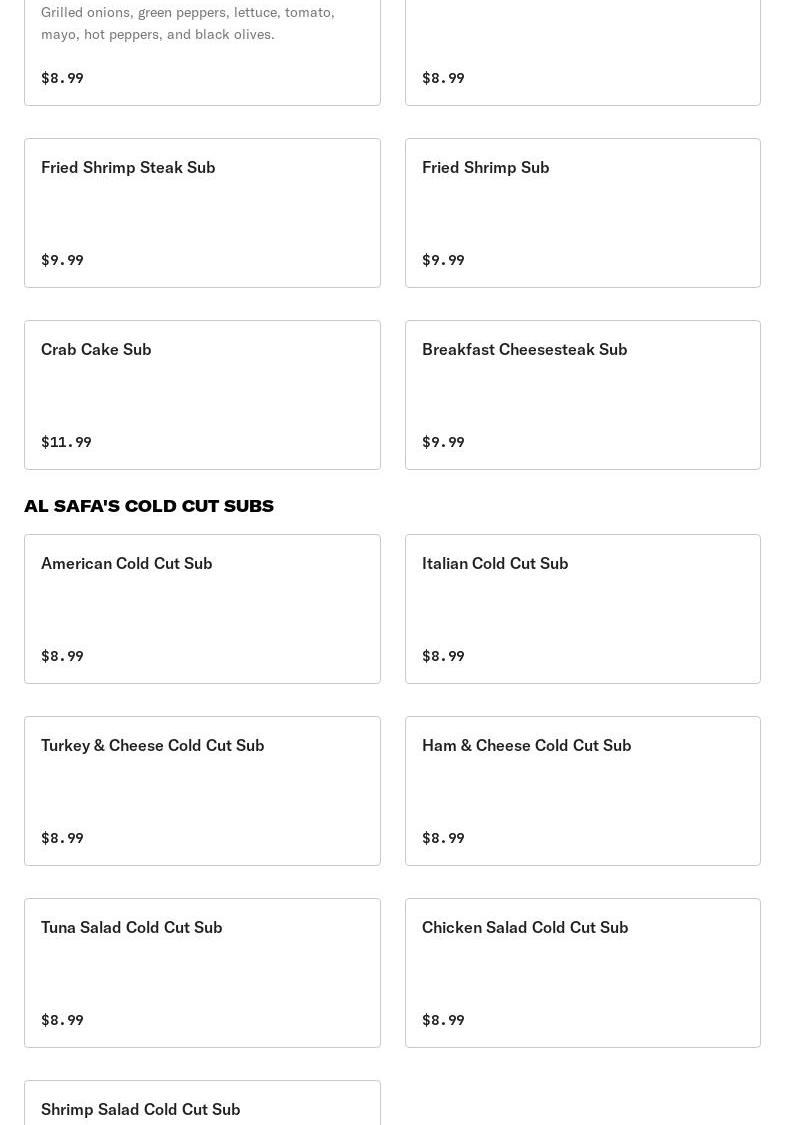Select the Fried Shrimp Sub card
The width and height of the screenshot is (785, 1125).
point(582,212)
